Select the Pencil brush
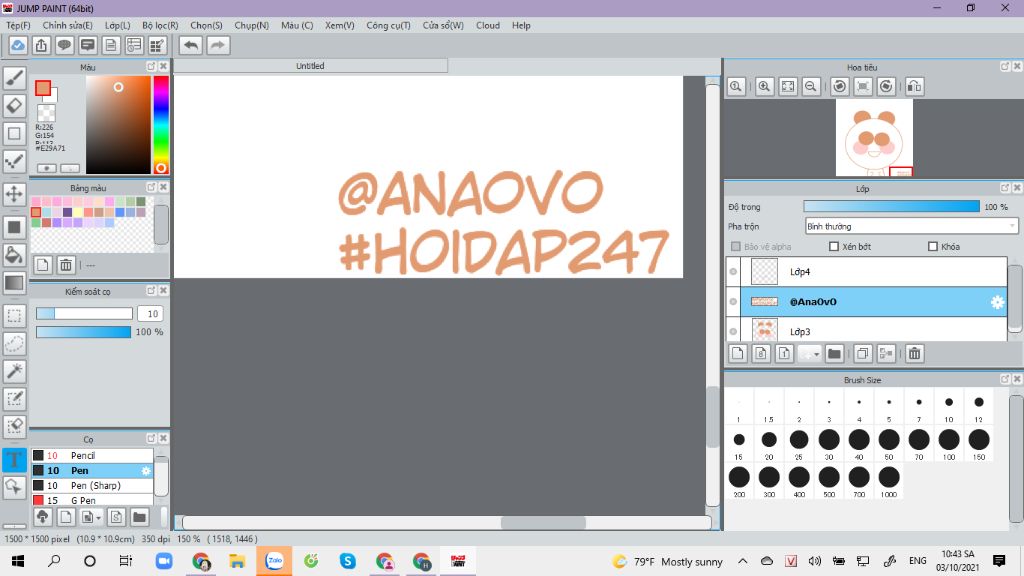This screenshot has width=1024, height=576. 92,455
